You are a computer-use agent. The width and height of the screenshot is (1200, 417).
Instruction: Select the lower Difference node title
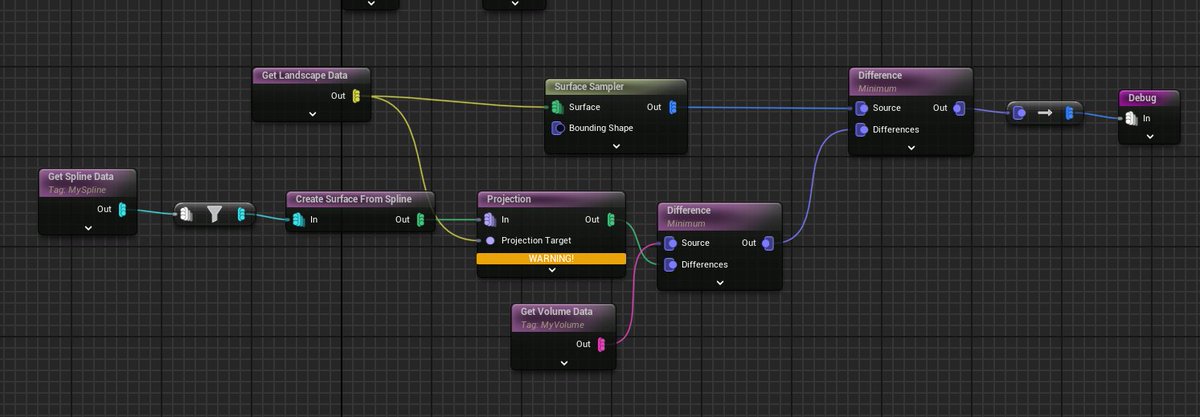[688, 210]
